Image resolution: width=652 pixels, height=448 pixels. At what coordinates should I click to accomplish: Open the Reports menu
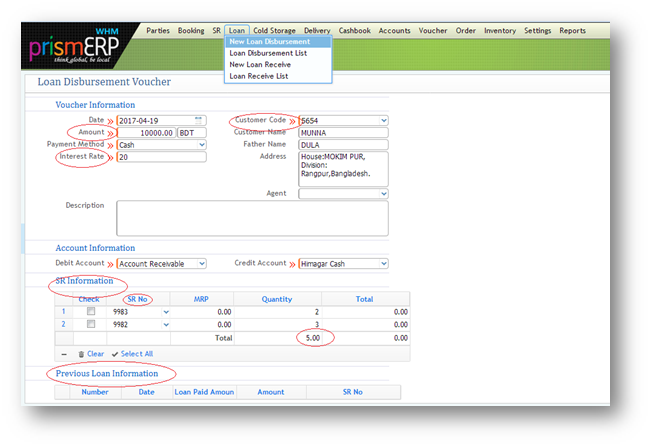572,31
